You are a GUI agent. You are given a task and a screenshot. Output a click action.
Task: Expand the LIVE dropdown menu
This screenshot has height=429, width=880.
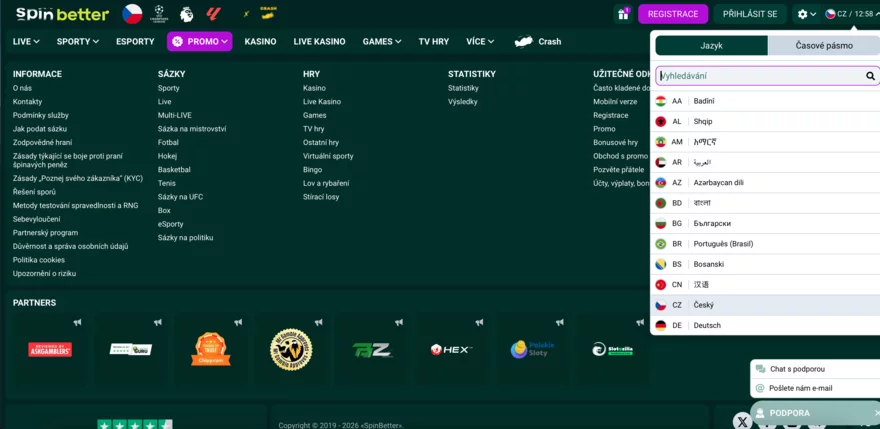click(26, 42)
